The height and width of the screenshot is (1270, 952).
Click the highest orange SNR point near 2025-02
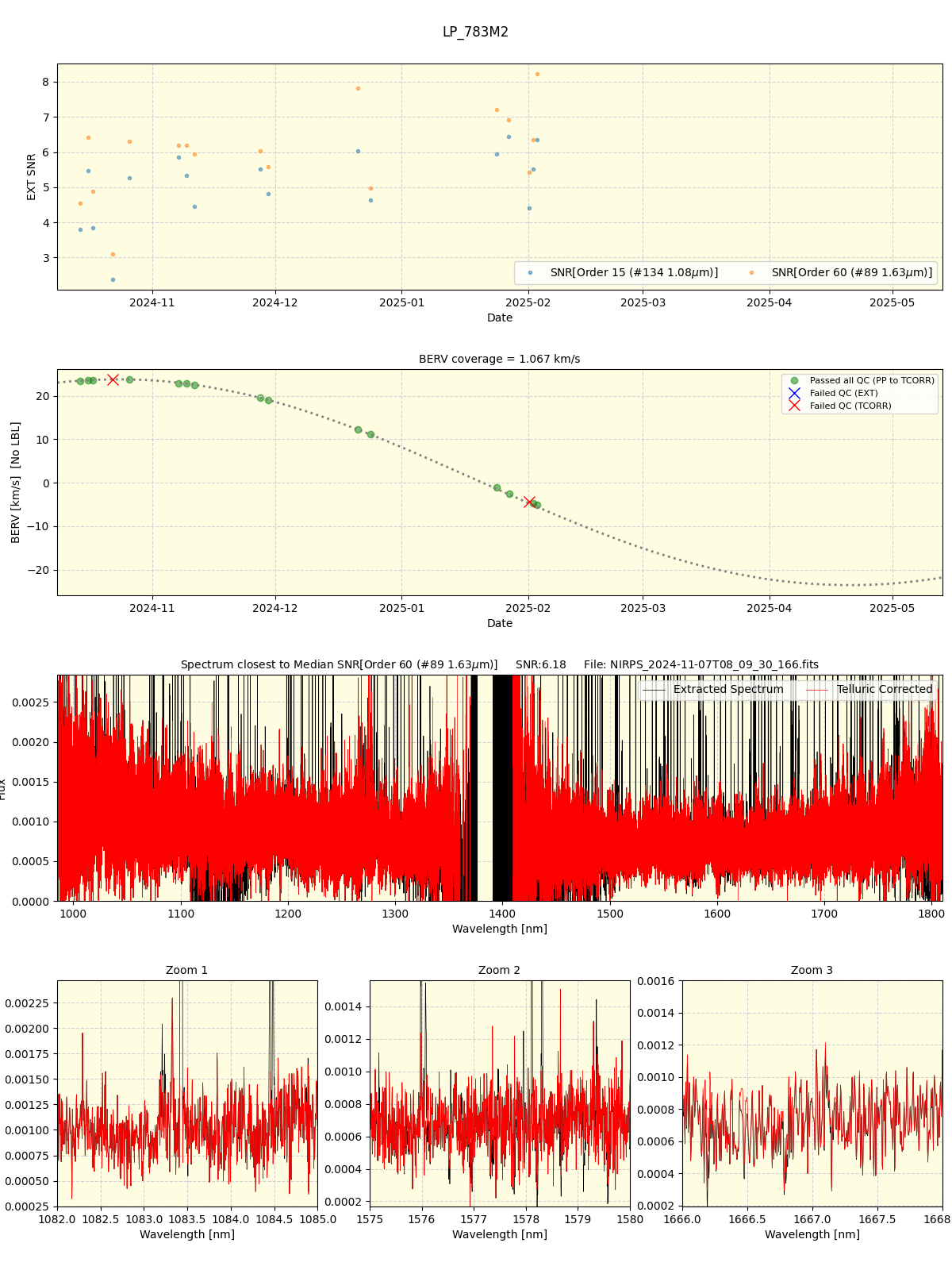tap(537, 74)
